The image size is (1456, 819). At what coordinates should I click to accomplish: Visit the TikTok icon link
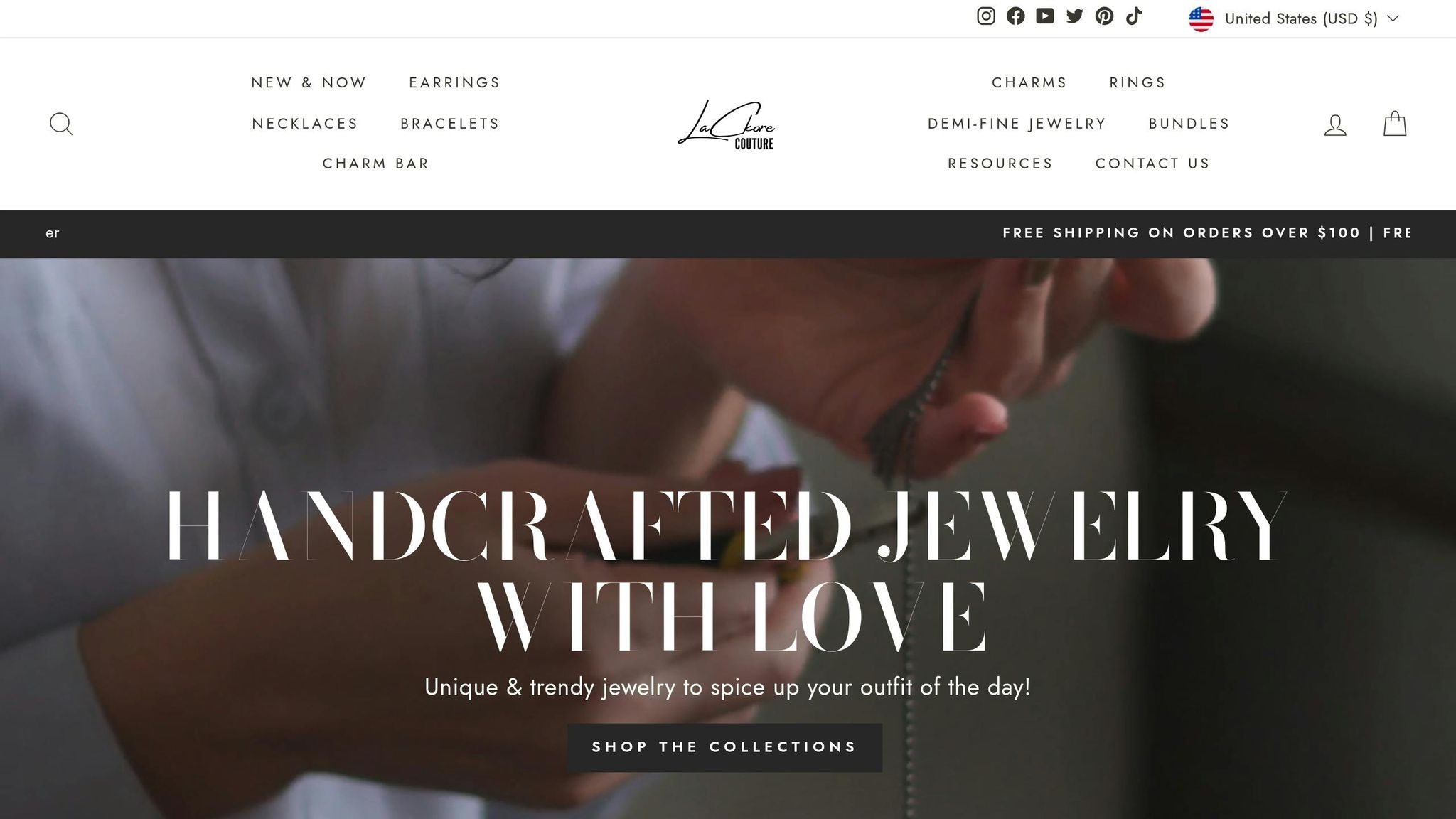point(1134,16)
